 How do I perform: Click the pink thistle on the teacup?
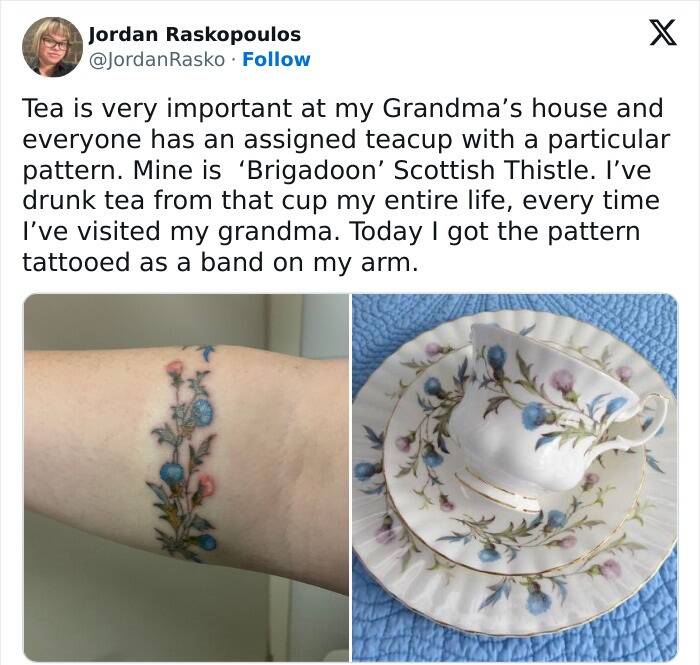[x=562, y=382]
